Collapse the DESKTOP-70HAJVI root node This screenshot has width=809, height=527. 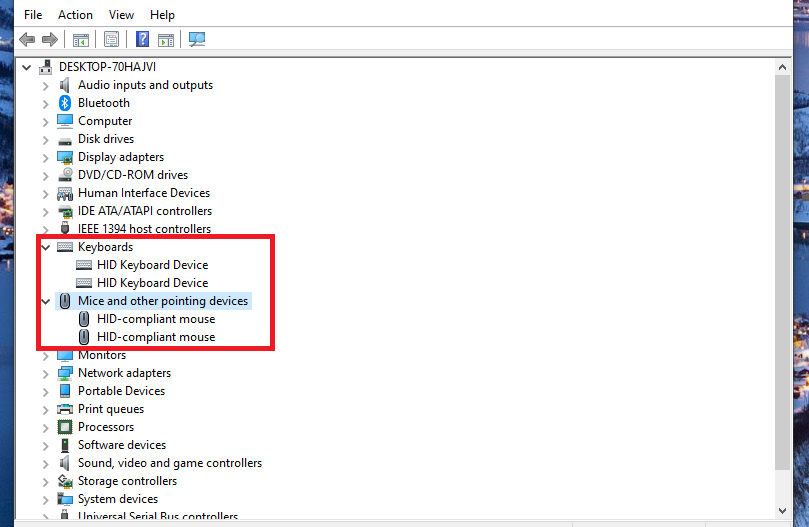(x=27, y=67)
